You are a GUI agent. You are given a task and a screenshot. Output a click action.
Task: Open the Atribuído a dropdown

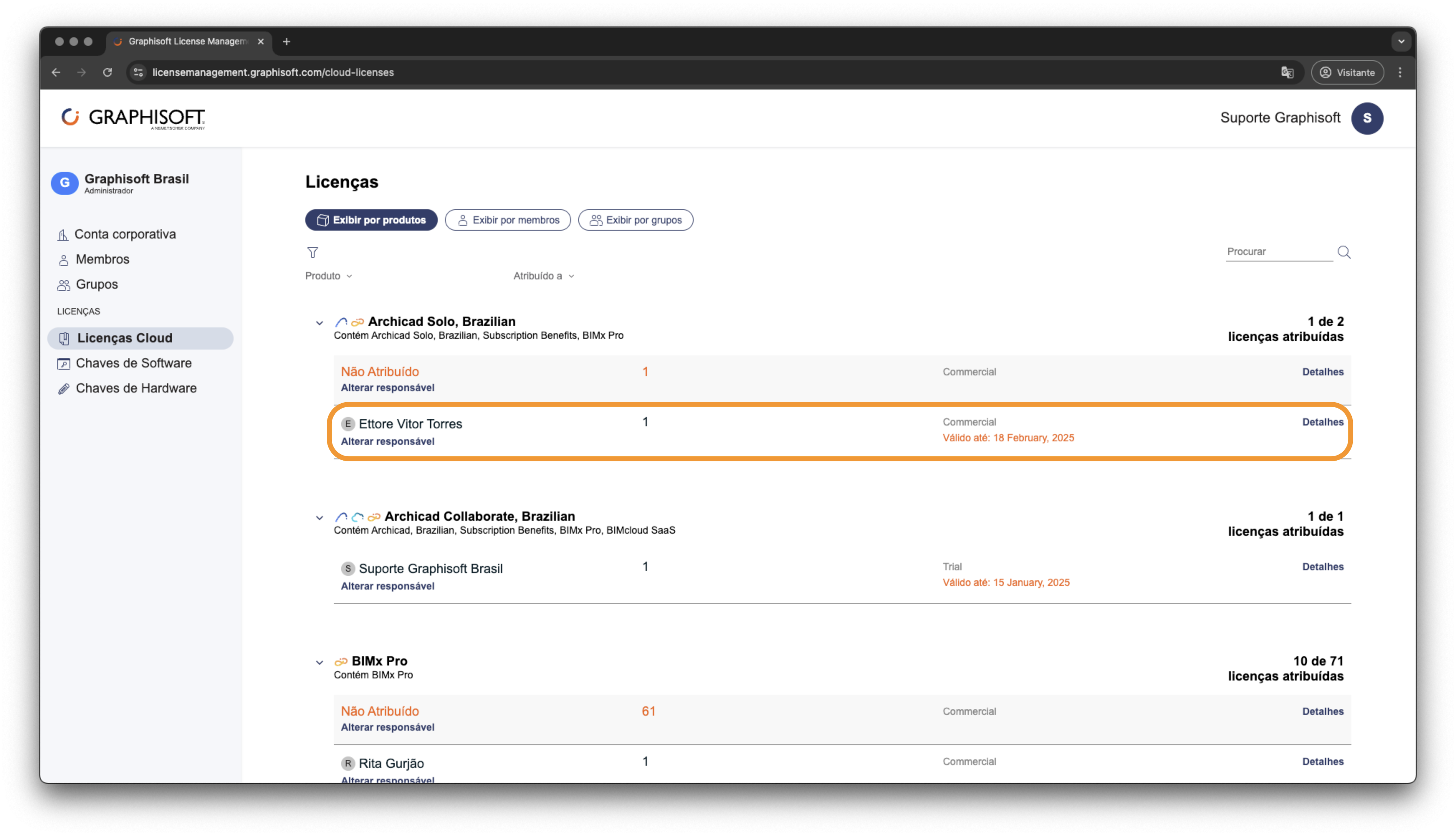coord(543,276)
